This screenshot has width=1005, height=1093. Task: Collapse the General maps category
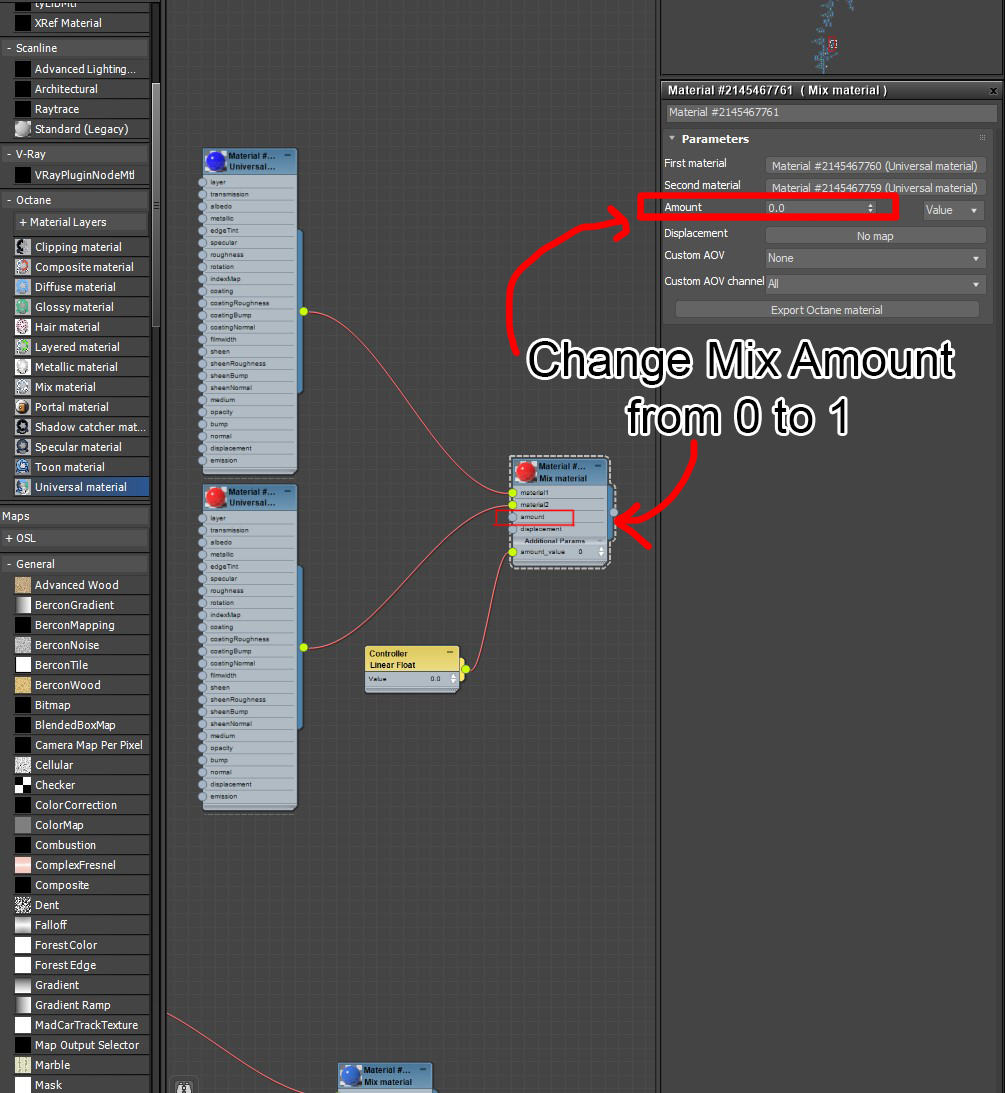pos(8,564)
